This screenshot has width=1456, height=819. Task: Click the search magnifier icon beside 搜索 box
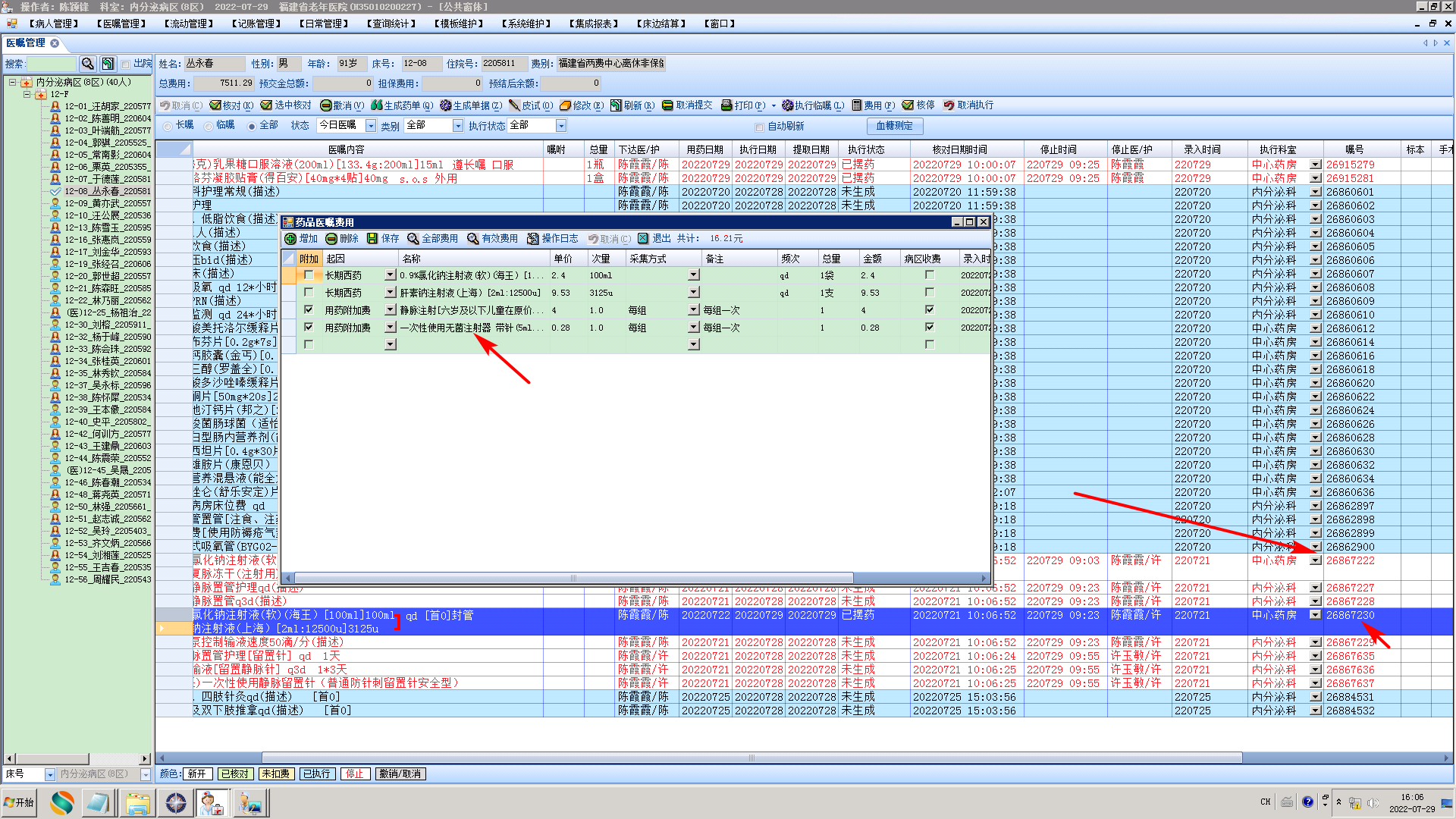click(88, 64)
